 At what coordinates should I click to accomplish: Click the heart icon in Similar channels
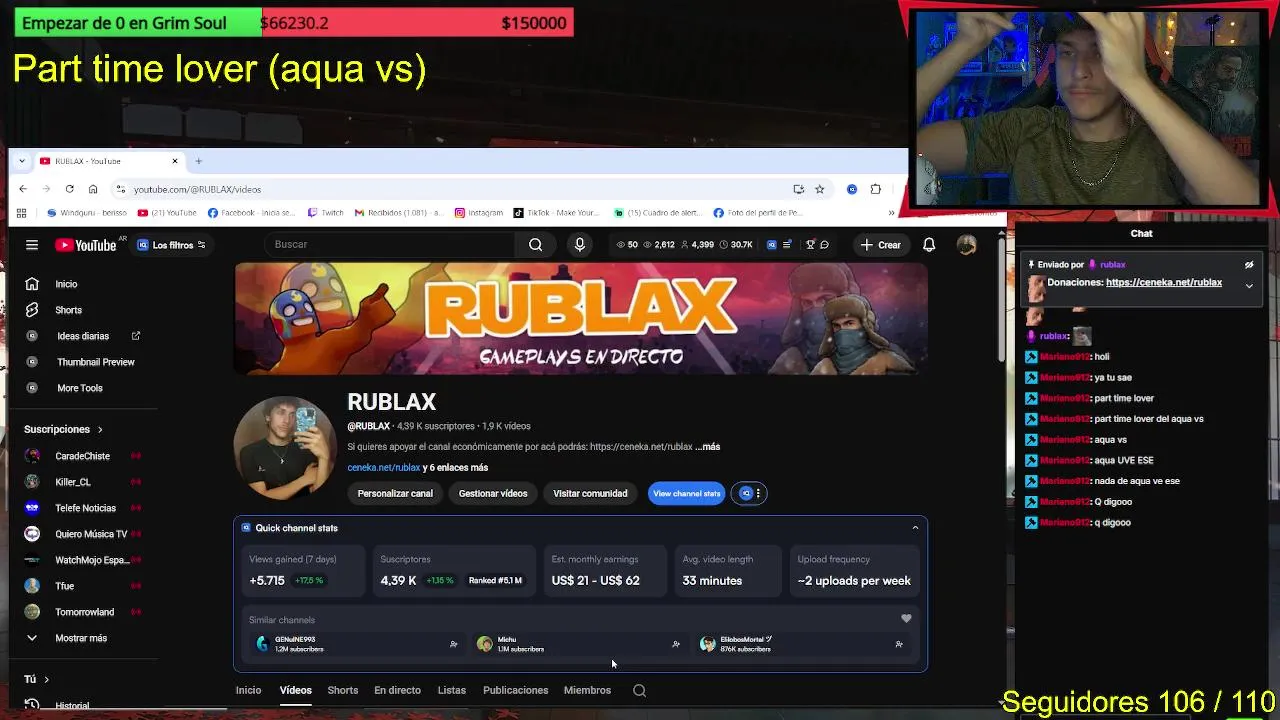point(906,619)
